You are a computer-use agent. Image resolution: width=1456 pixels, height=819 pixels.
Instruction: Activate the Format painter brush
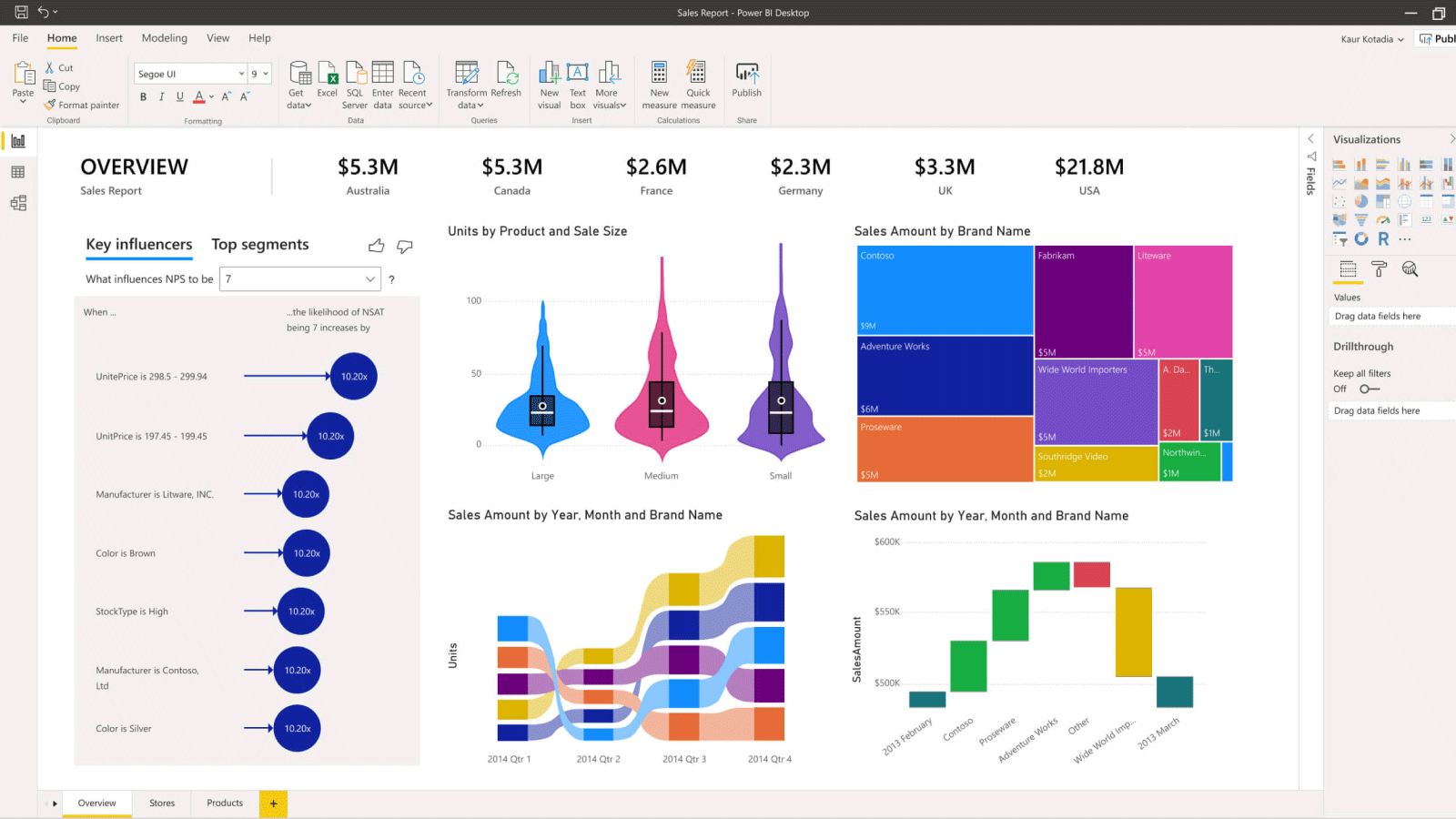(50, 105)
